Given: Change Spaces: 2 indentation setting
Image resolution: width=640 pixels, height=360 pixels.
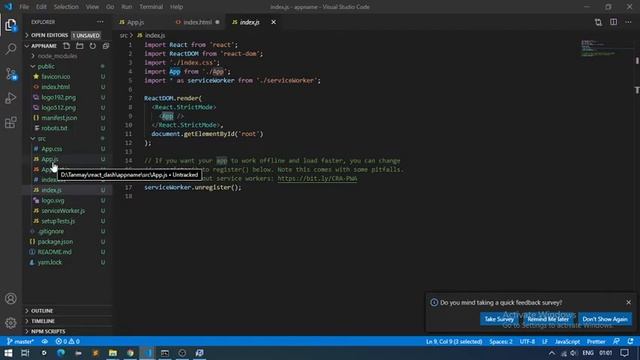Looking at the screenshot, I should tap(501, 341).
